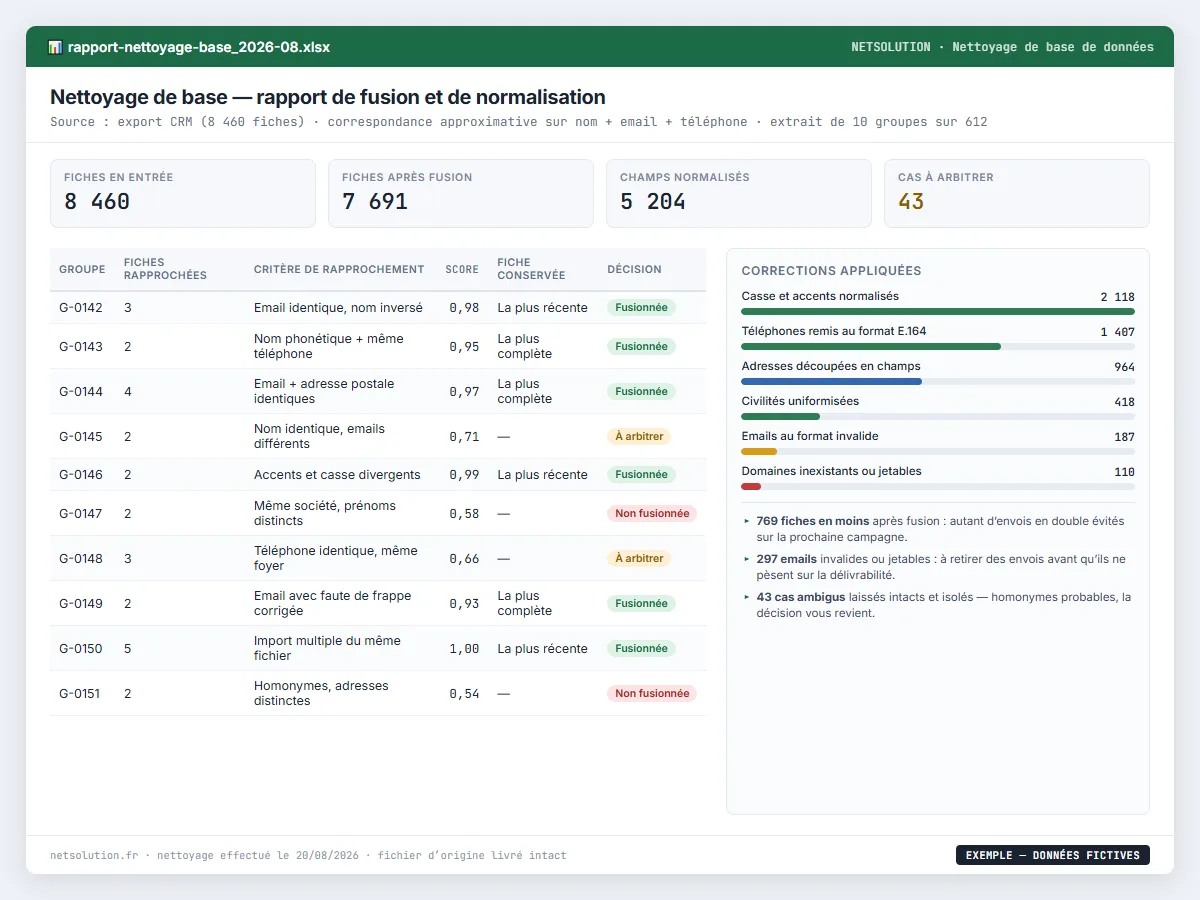Click criterion 'Nom phonétique + même téléphone'
Viewport: 1200px width, 900px height.
(x=329, y=346)
